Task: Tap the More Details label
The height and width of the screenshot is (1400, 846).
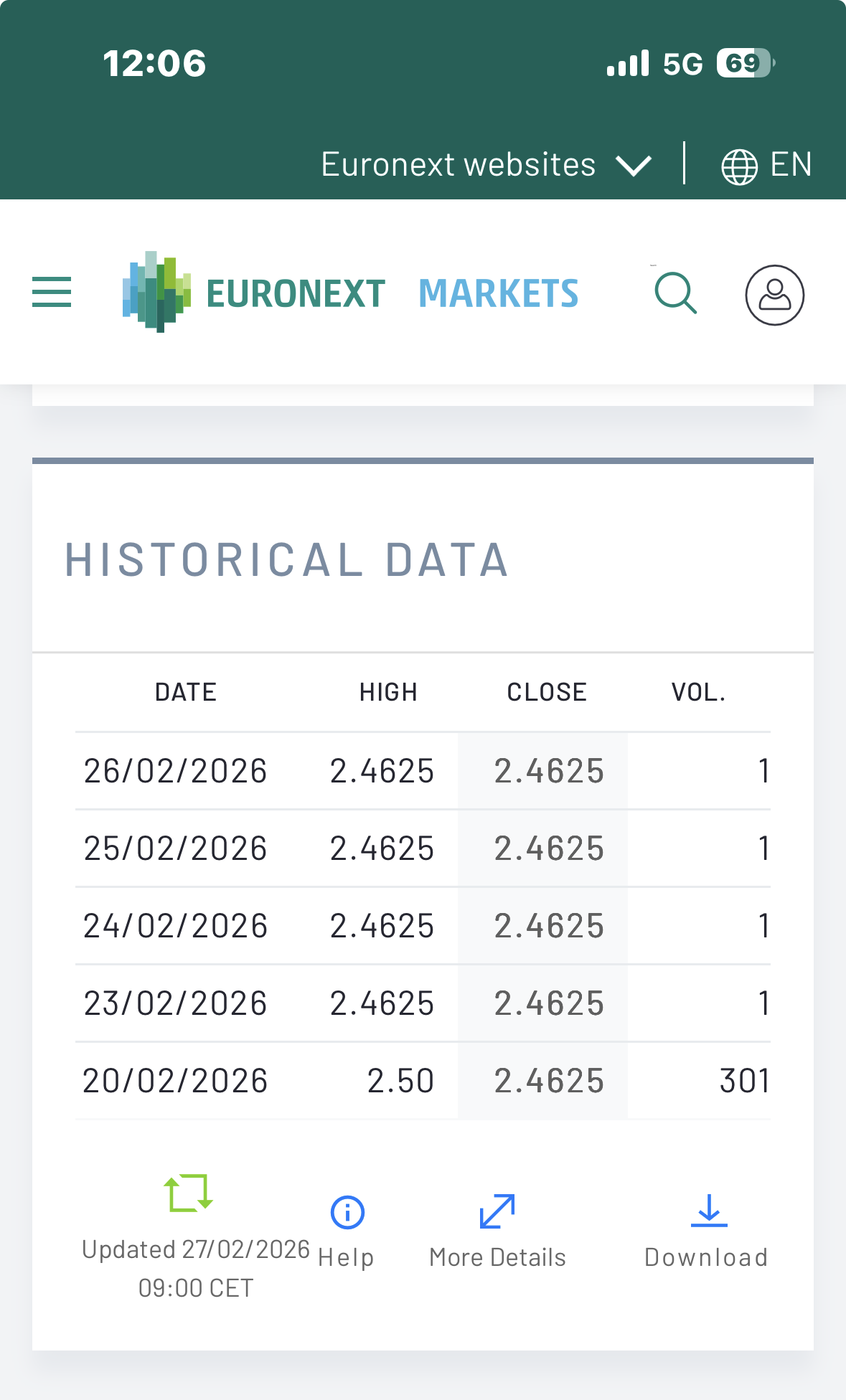Action: [x=497, y=1257]
